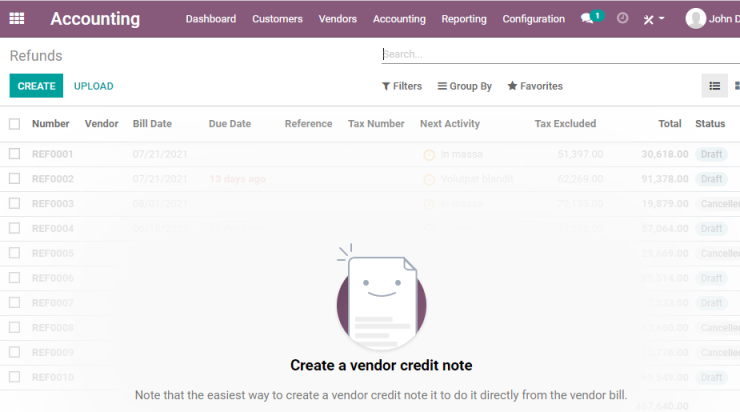Select all rows header checkbox
The height and width of the screenshot is (412, 740).
coord(15,124)
